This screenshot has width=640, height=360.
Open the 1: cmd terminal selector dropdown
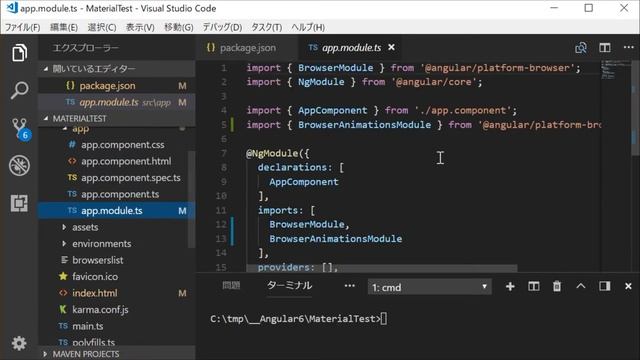429,287
